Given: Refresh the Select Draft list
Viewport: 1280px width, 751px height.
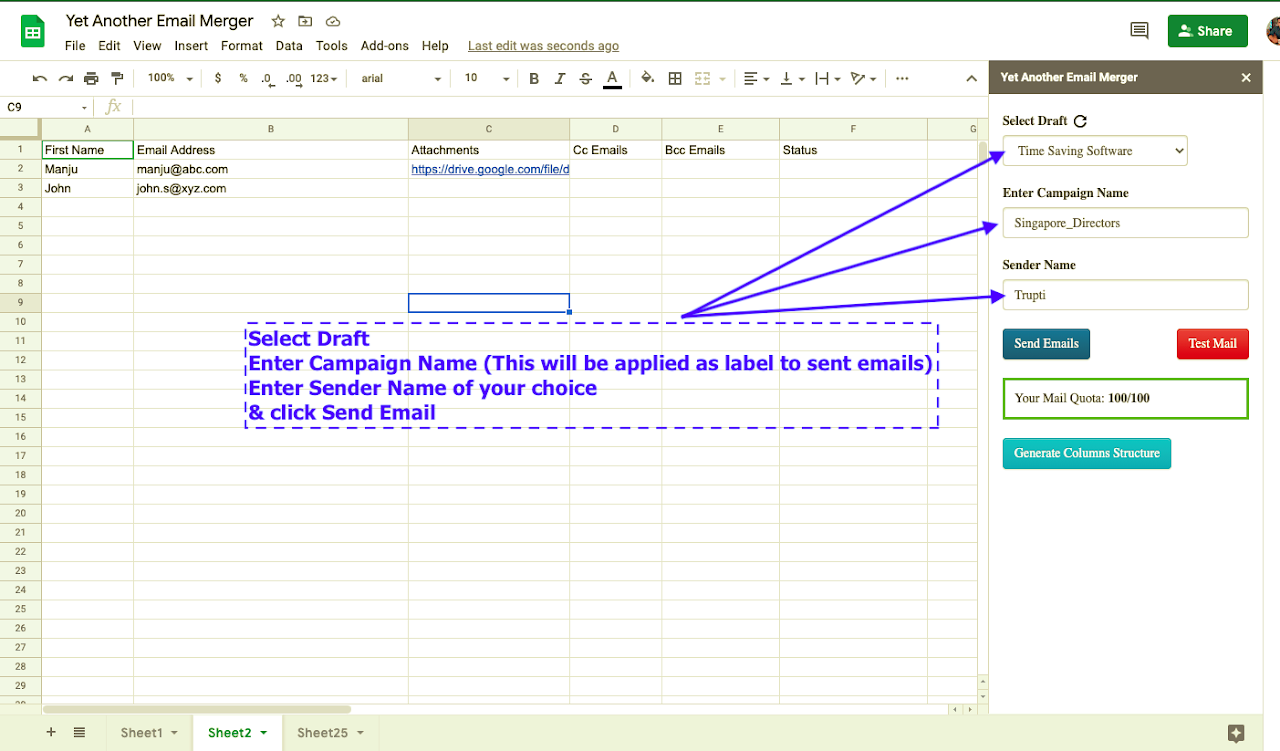Looking at the screenshot, I should point(1080,121).
